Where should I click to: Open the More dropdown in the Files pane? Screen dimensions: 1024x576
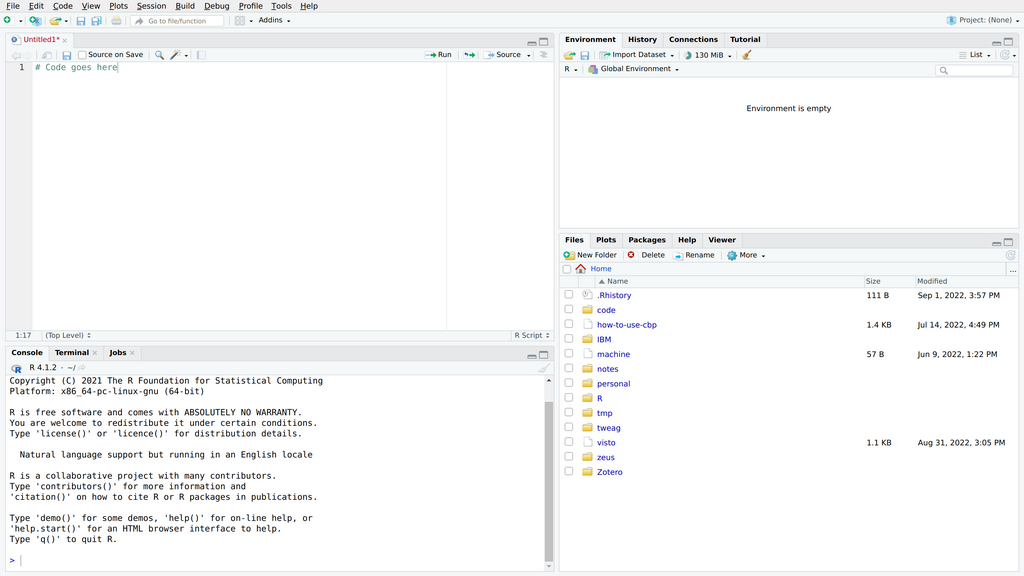coord(747,255)
